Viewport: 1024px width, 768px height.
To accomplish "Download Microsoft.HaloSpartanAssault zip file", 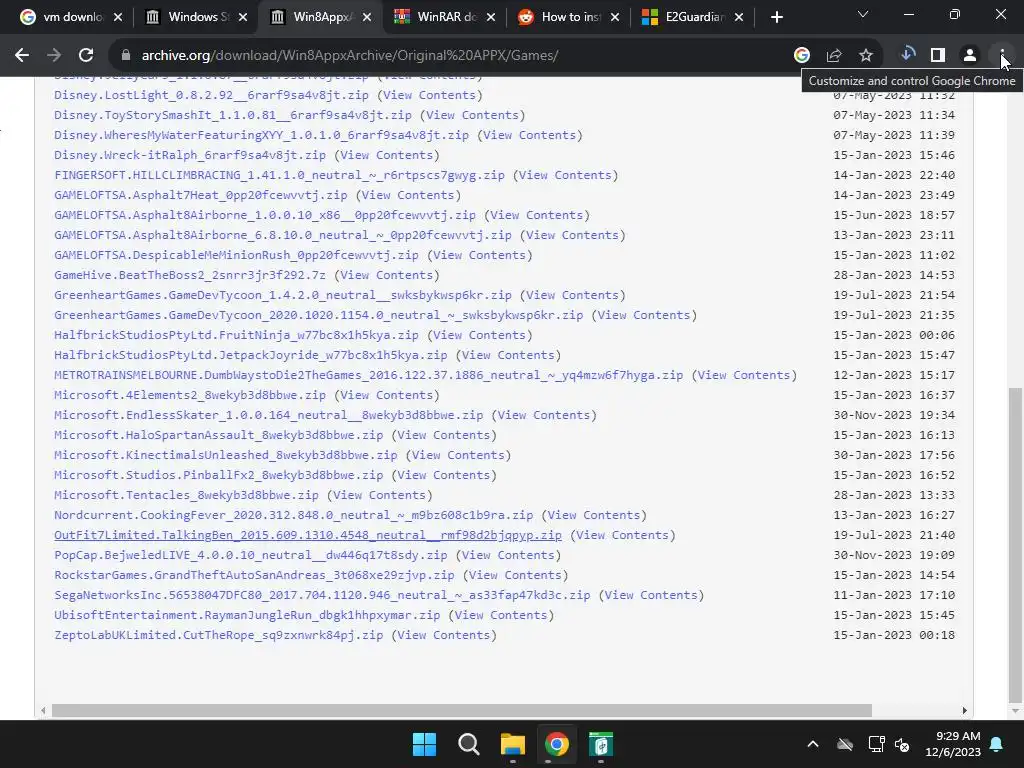I will pyautogui.click(x=219, y=436).
